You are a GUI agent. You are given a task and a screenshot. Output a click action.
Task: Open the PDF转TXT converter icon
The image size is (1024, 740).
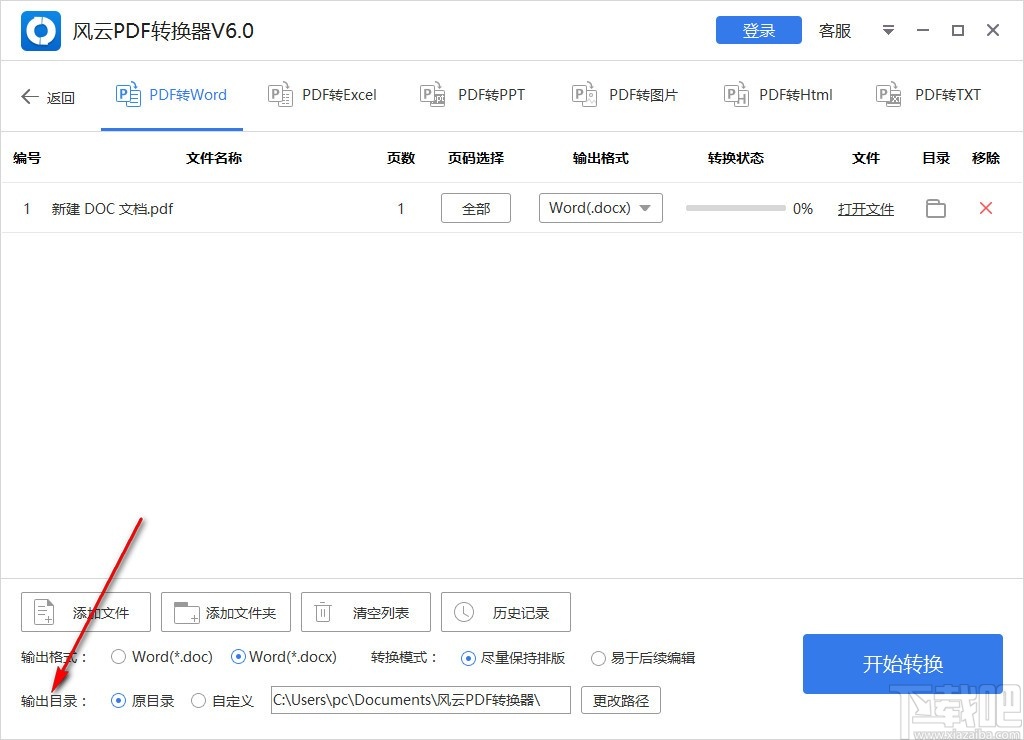click(887, 94)
